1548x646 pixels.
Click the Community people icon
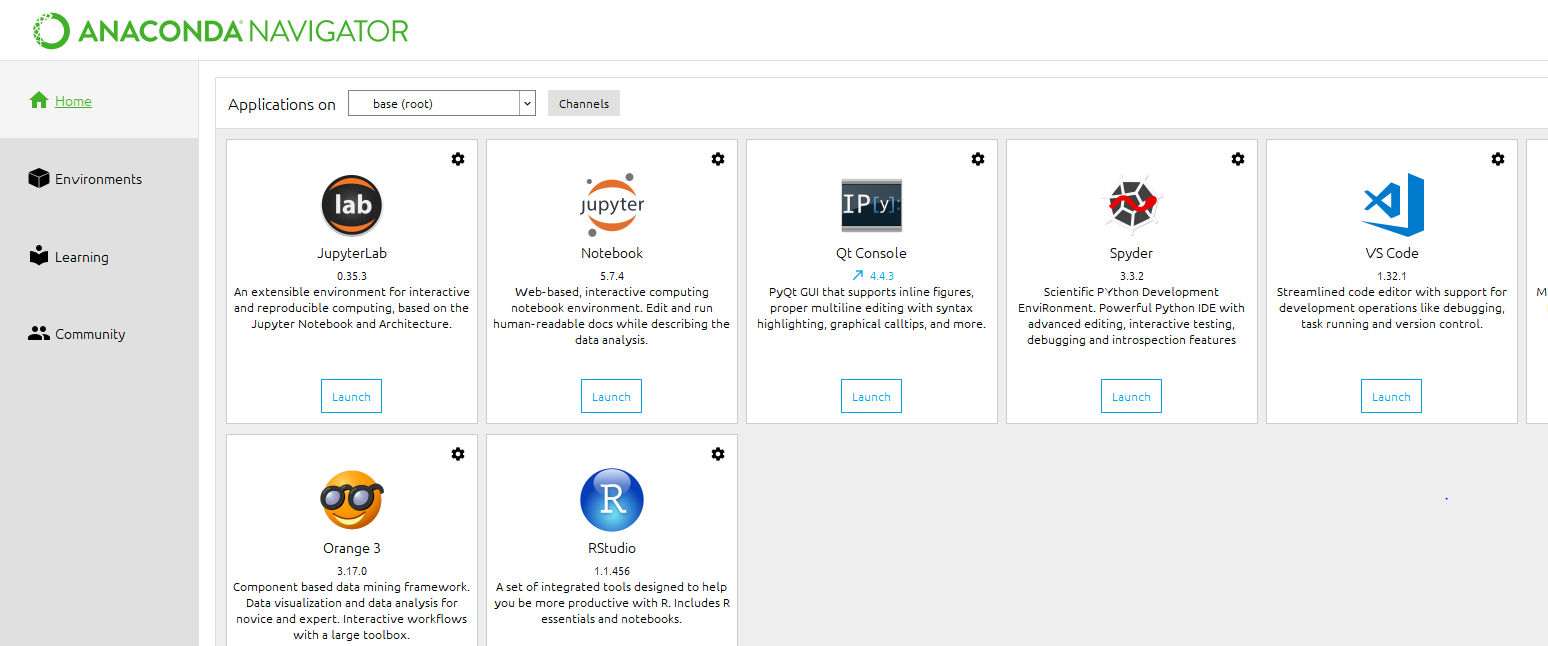pos(39,333)
